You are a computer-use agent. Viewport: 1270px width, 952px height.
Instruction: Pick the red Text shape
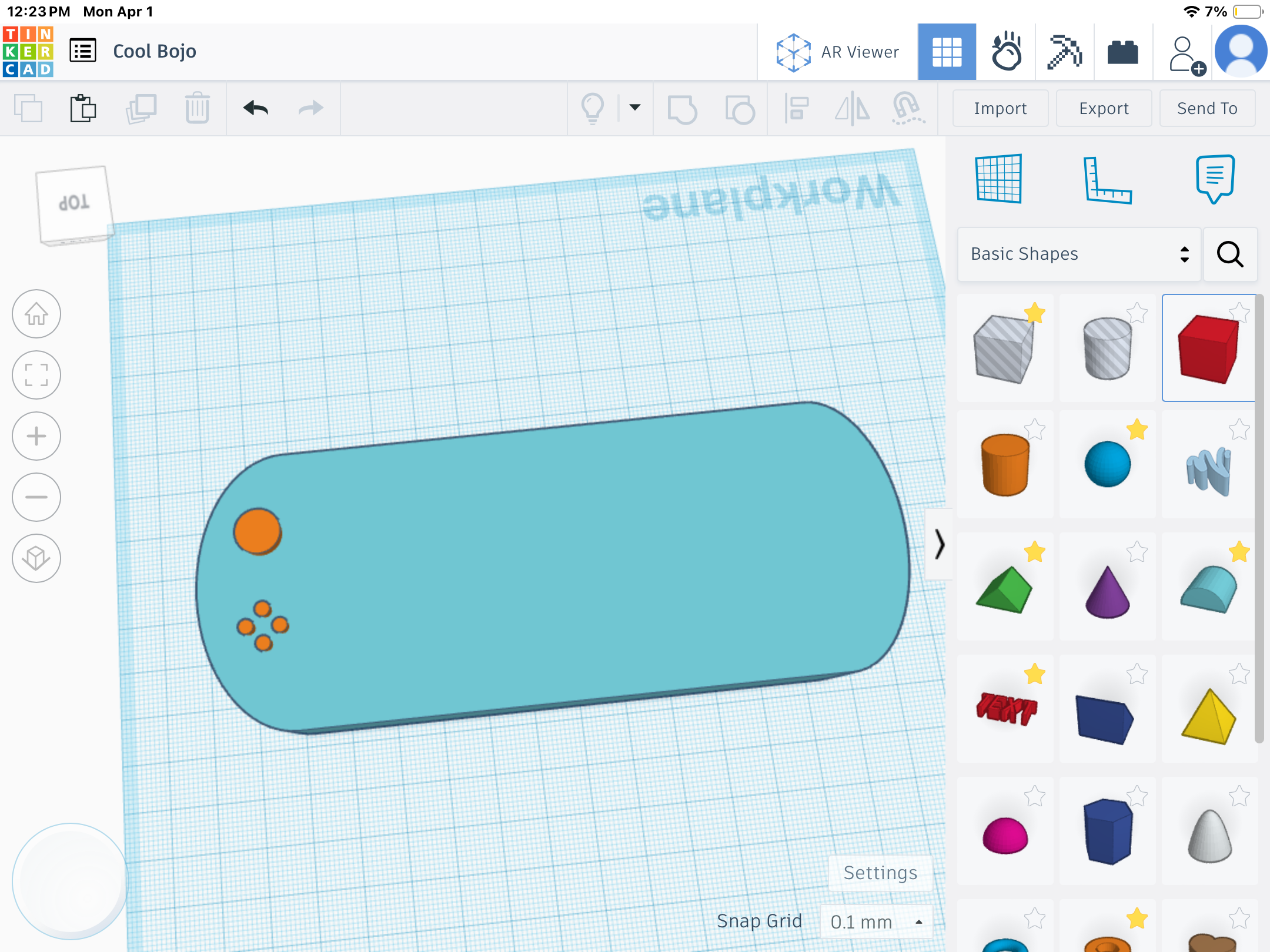(1005, 709)
